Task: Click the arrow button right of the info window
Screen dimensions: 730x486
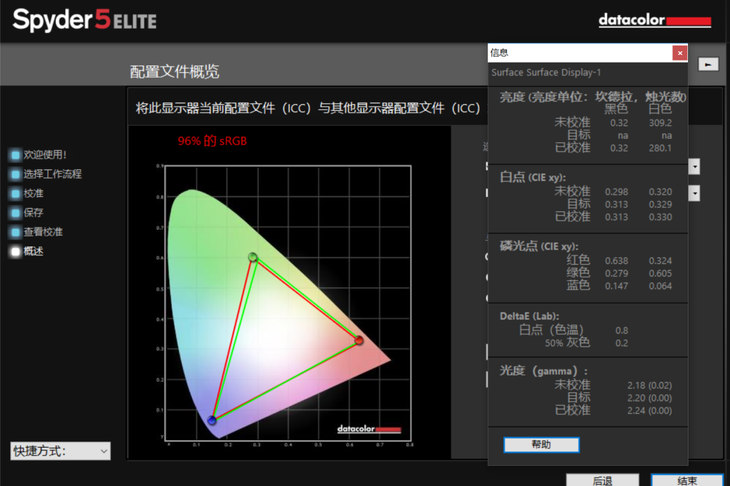Action: coord(708,64)
